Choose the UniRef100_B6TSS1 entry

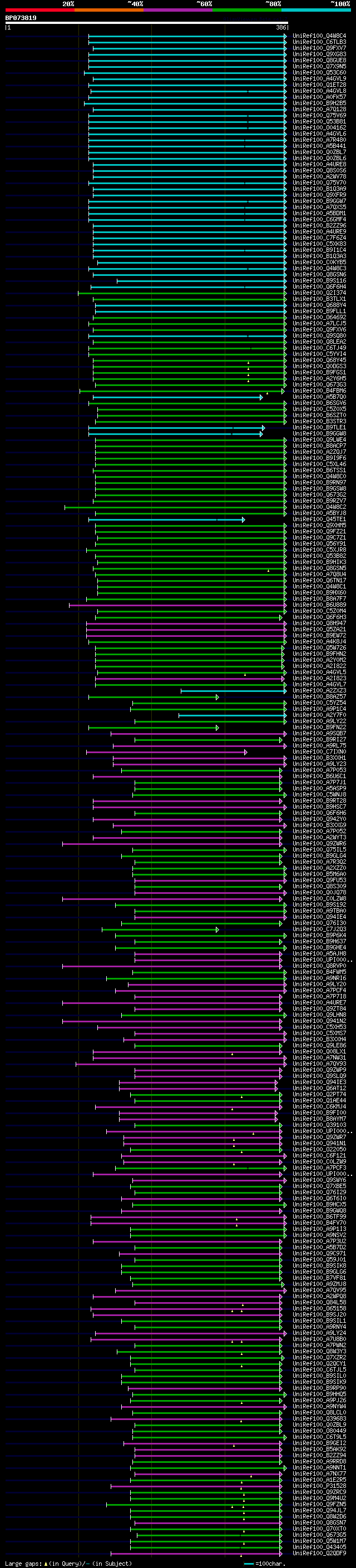pos(319,471)
